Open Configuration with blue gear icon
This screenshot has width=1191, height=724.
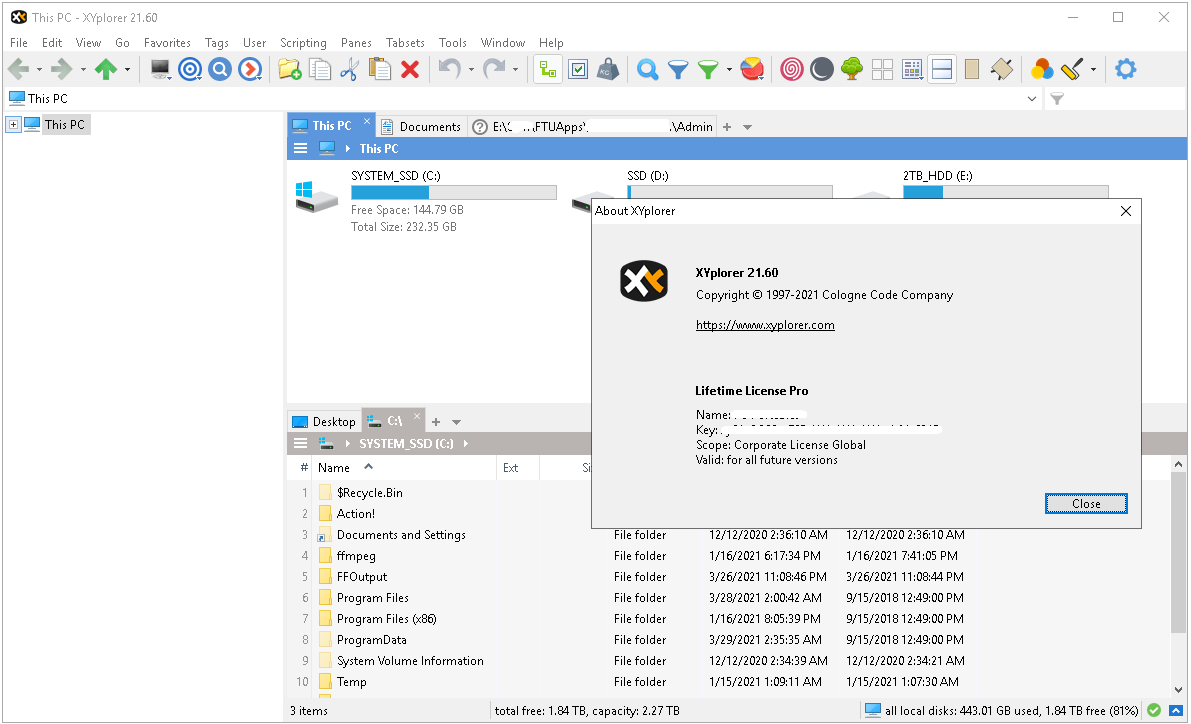point(1125,69)
